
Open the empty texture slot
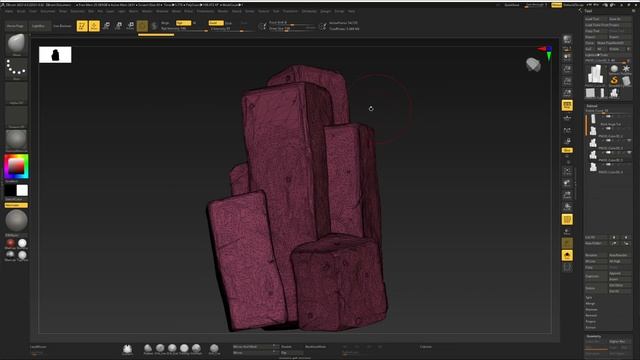(x=16, y=117)
